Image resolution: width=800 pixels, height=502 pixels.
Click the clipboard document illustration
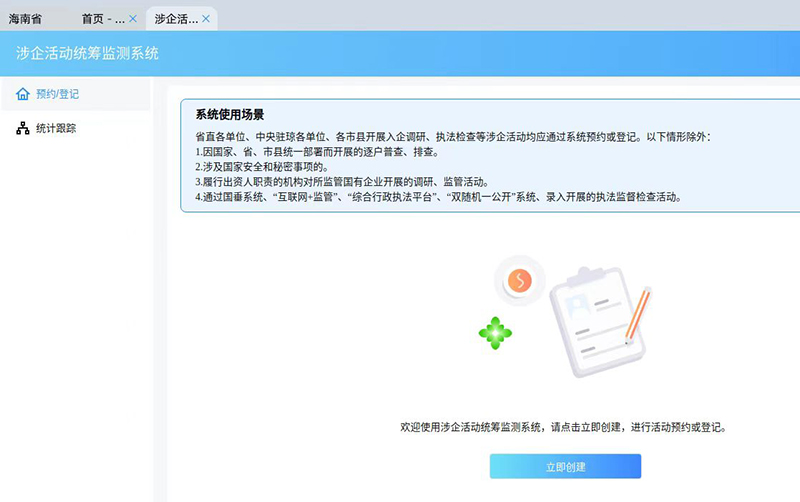[590, 320]
